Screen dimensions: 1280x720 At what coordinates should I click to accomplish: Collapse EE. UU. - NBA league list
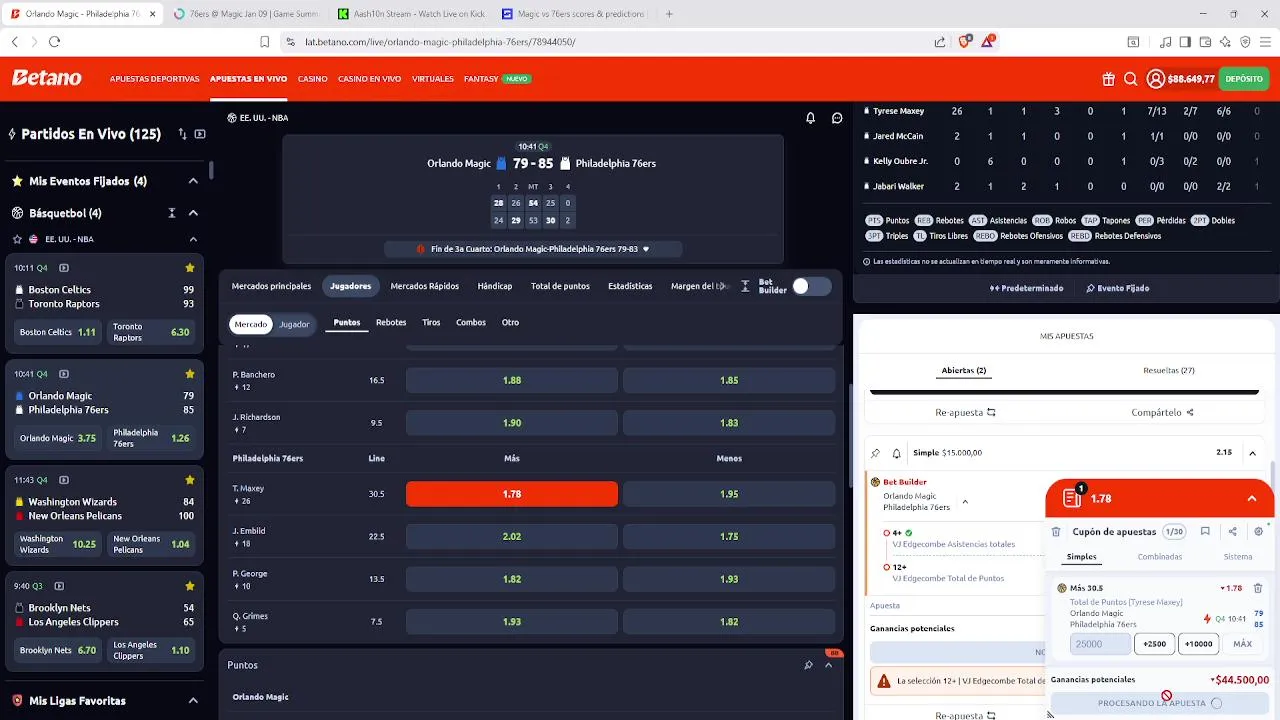coord(193,239)
